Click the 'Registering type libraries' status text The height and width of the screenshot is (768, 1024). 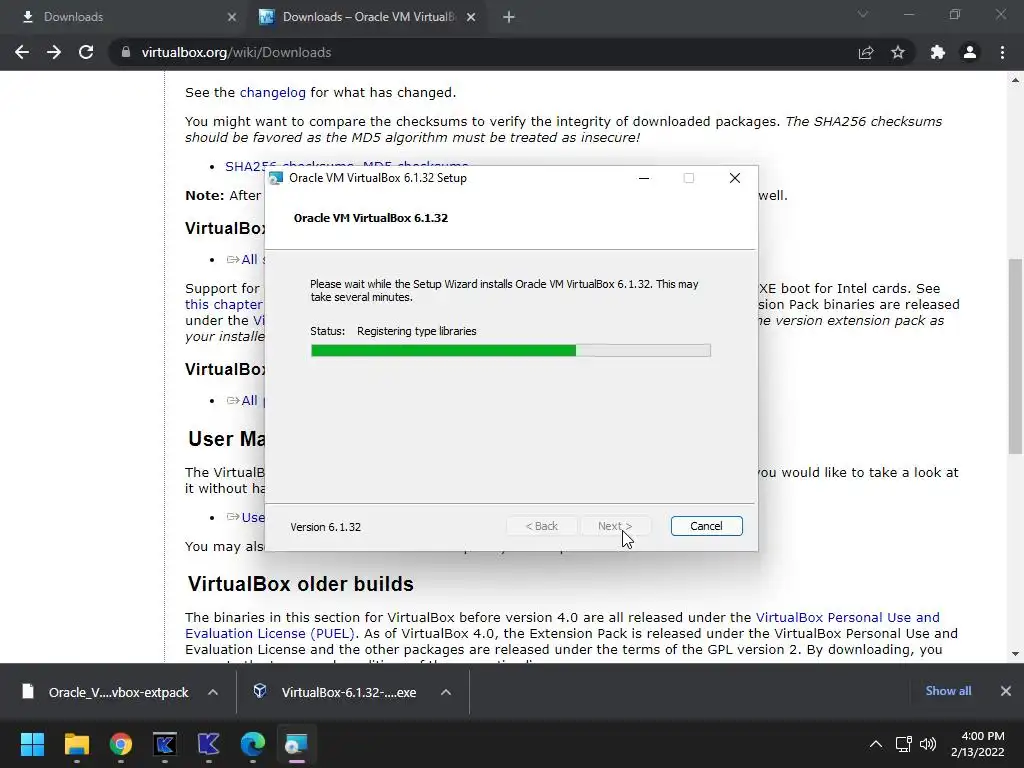coord(417,331)
